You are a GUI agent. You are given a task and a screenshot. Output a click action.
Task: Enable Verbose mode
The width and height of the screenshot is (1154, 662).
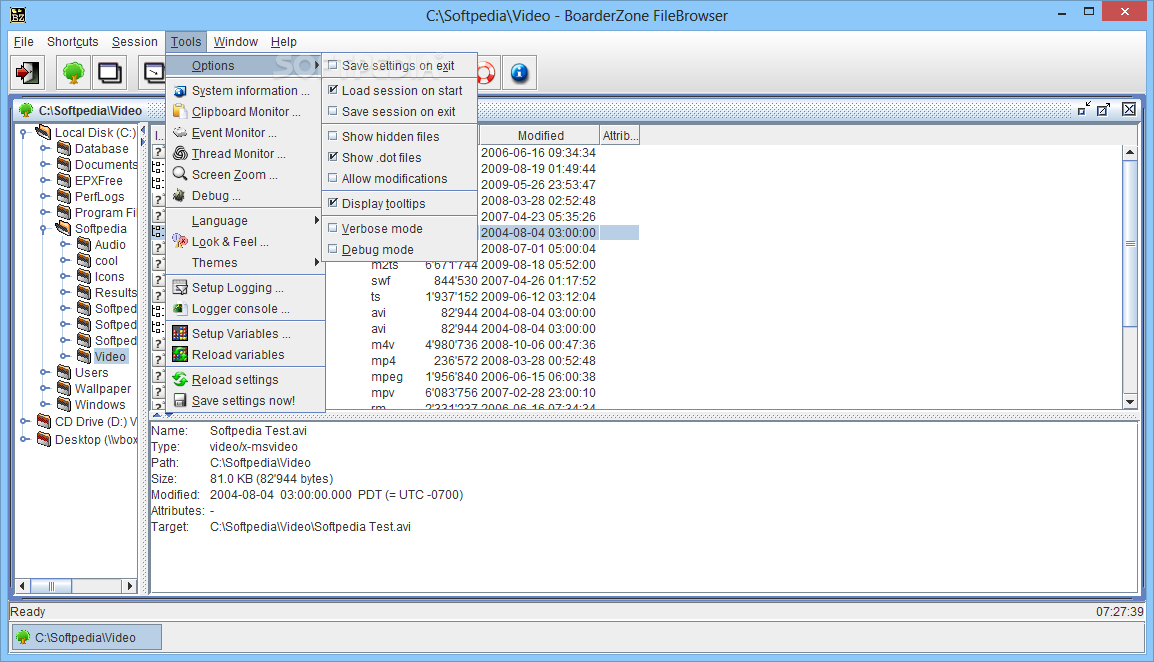[400, 229]
